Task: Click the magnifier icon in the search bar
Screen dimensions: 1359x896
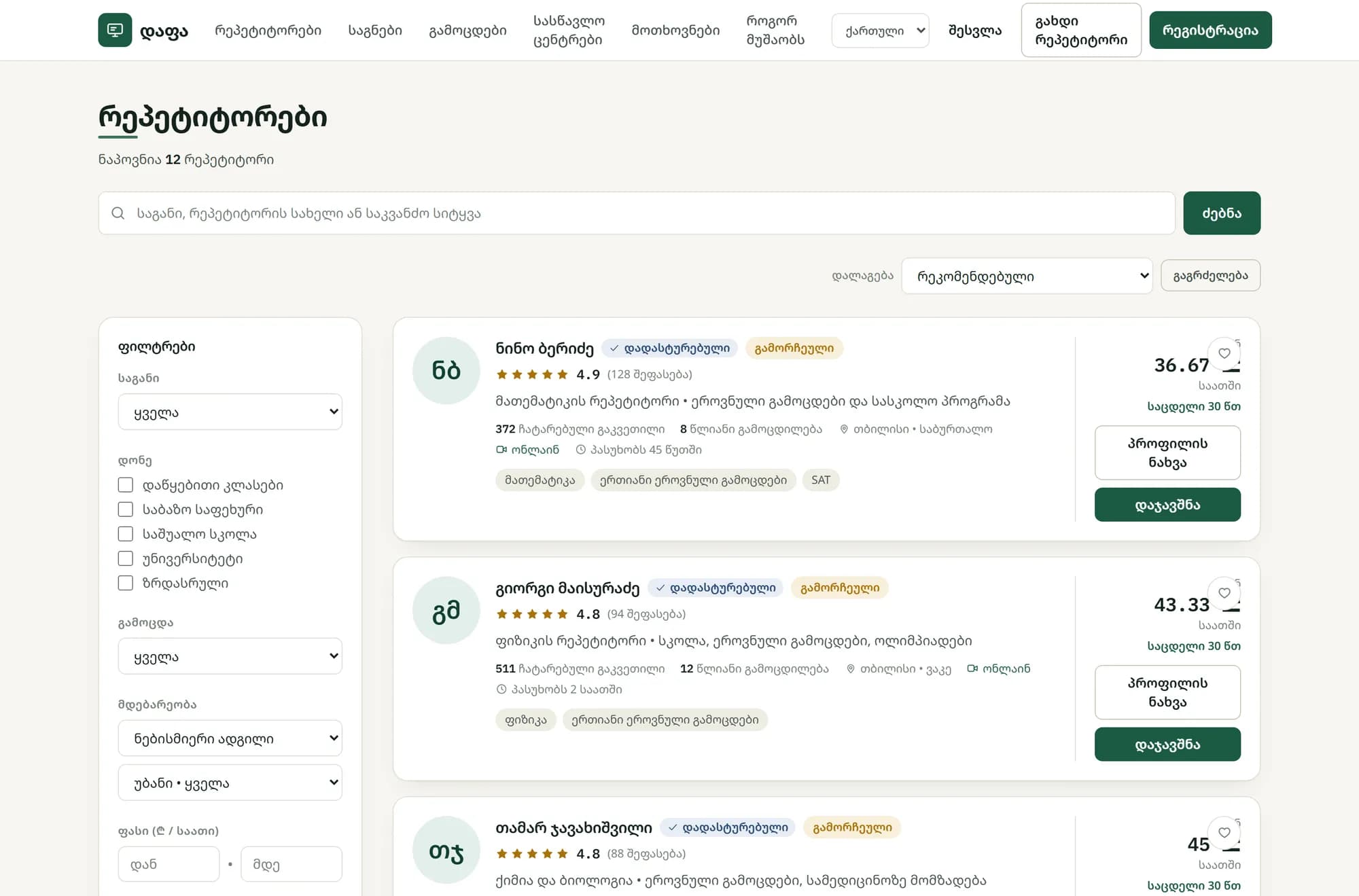Action: point(118,213)
